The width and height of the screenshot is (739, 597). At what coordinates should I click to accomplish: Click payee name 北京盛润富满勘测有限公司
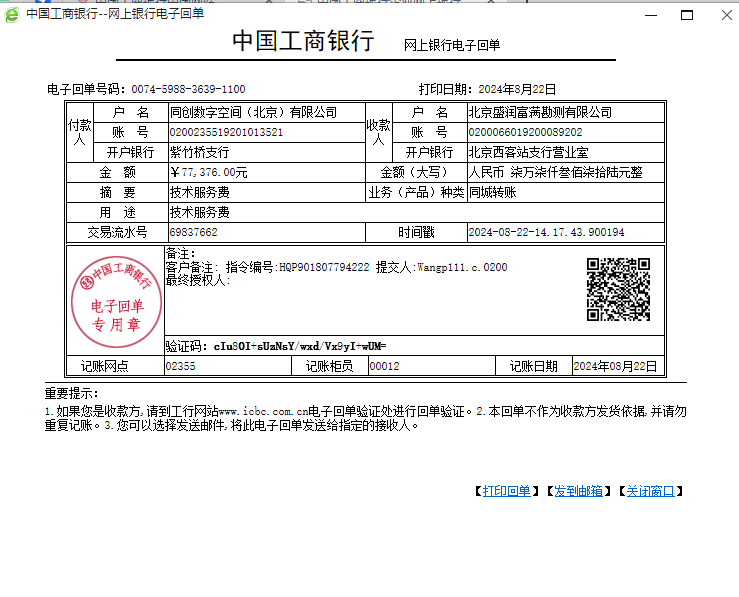540,112
